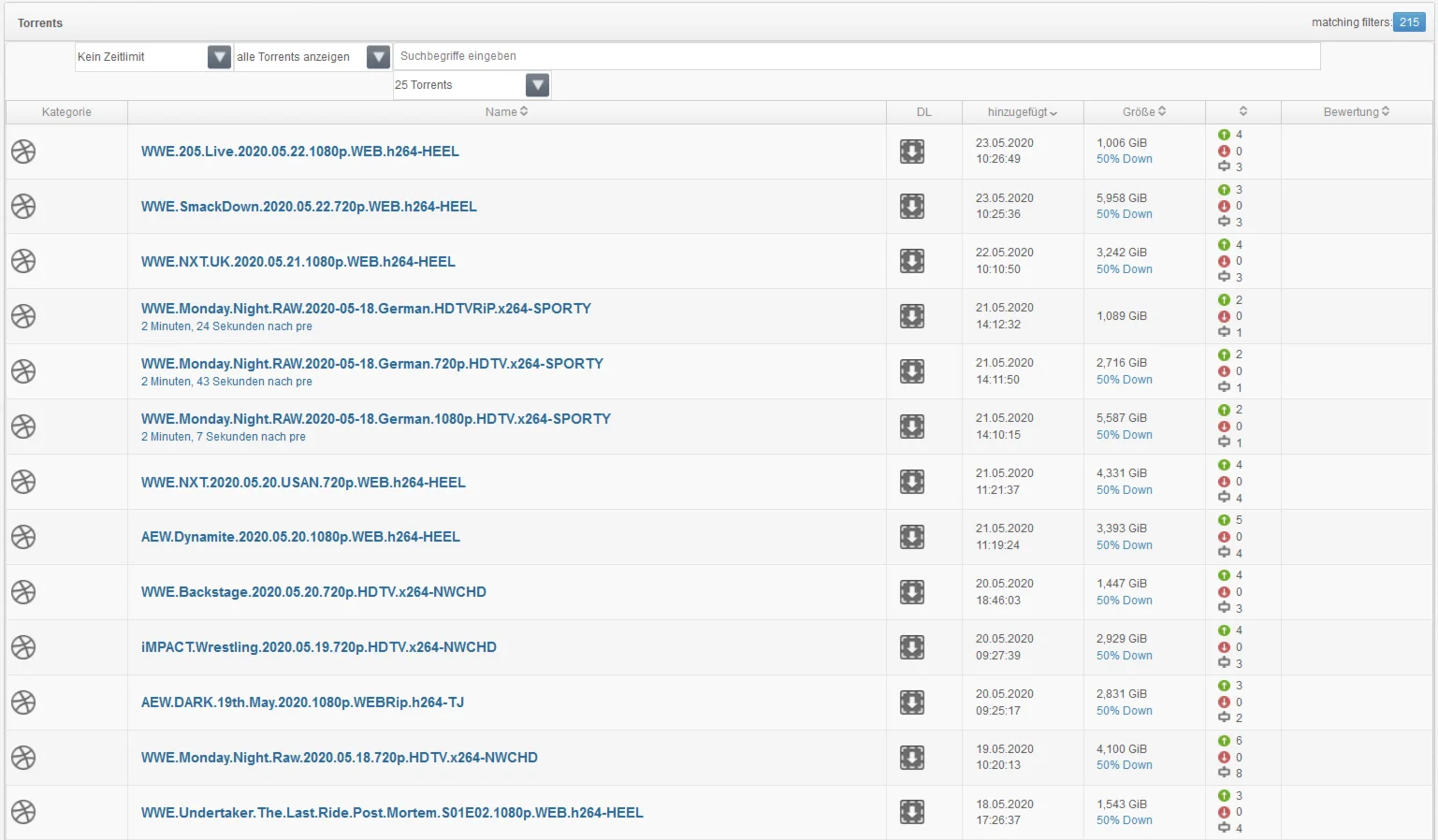Image resolution: width=1438 pixels, height=840 pixels.
Task: Download WWE.205.Live torrent via DL icon
Action: 911,152
